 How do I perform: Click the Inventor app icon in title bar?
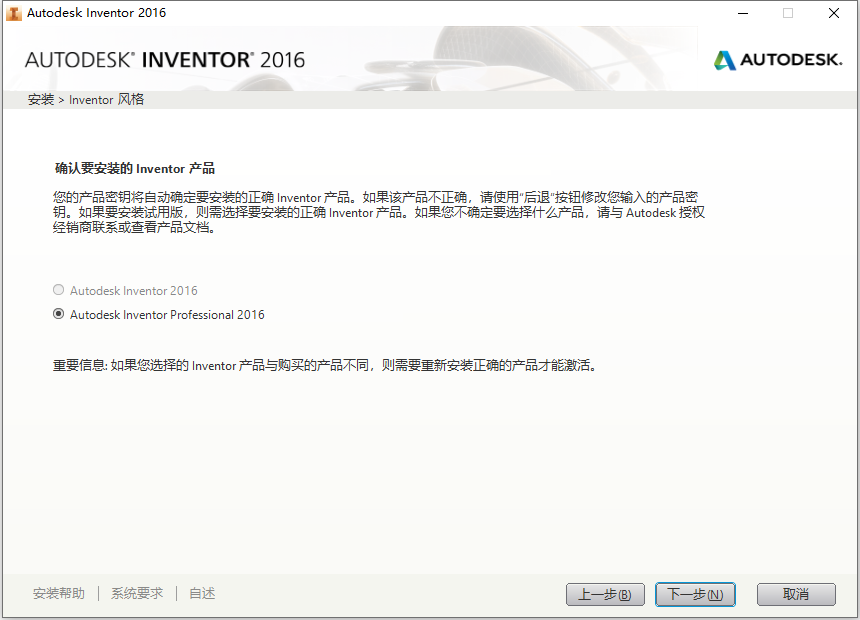pos(14,13)
